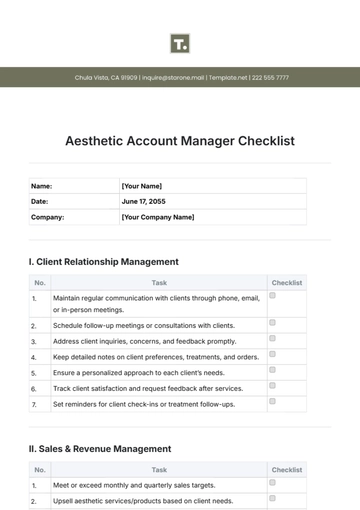The image size is (360, 510).
Task: Click the I. Client Relationship Management heading
Action: coord(104,262)
